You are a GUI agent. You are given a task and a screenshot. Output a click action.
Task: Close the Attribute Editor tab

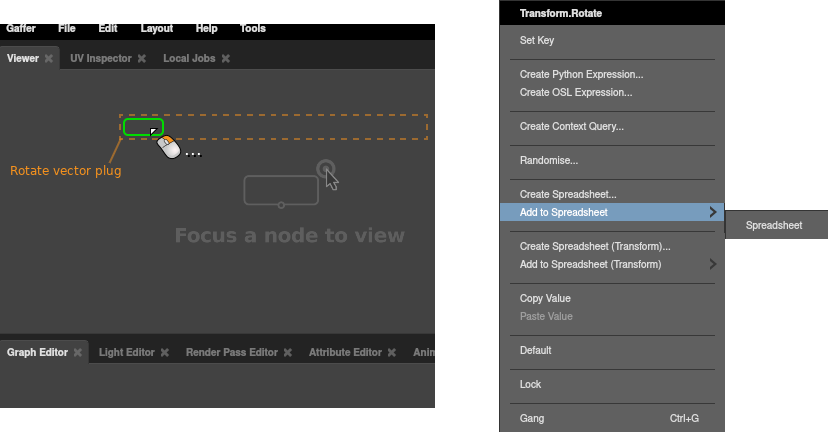coord(391,353)
